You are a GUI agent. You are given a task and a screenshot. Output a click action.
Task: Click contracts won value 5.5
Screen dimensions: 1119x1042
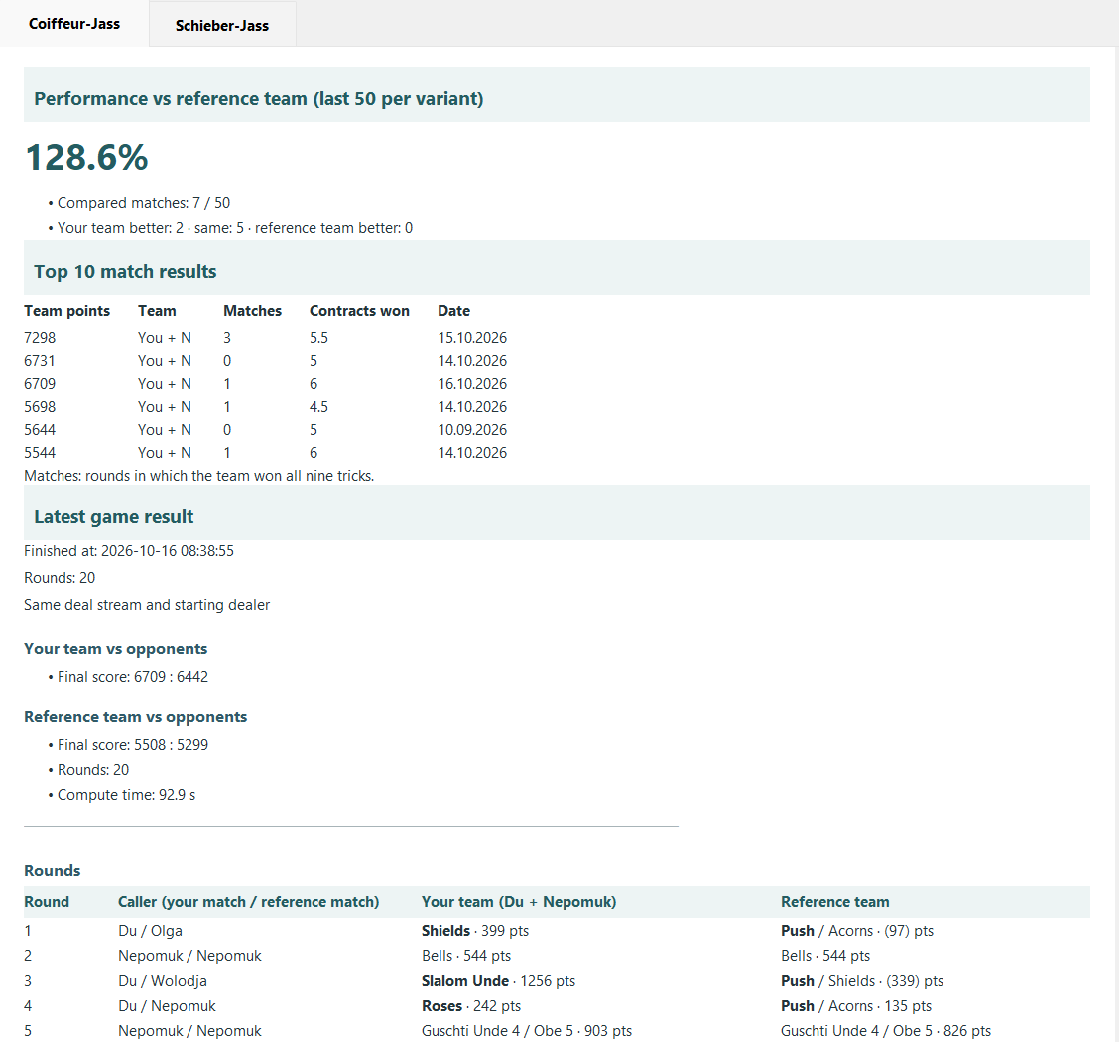tap(319, 338)
